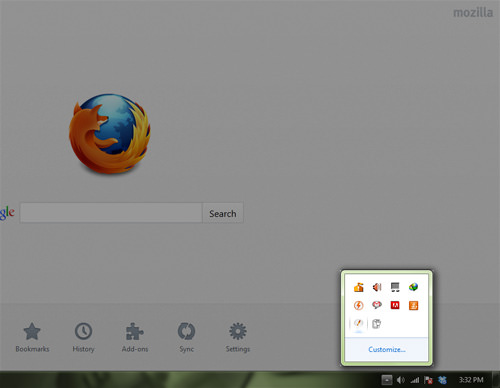This screenshot has width=500, height=388.
Task: Click the Show desktop strip
Action: coord(496,380)
